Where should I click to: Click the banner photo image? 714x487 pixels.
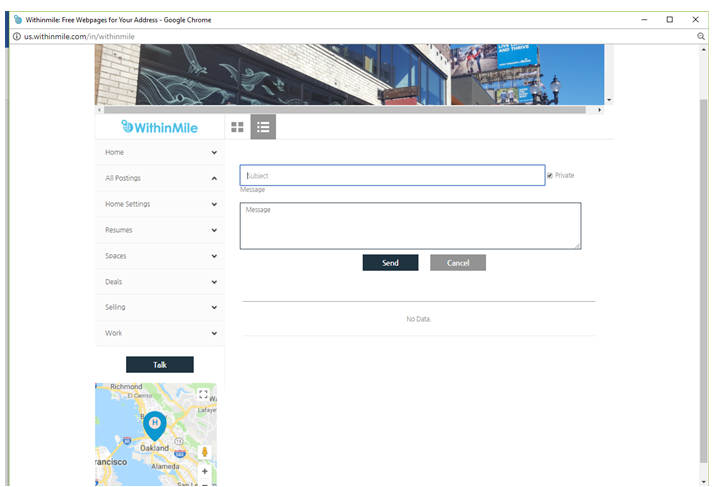(x=349, y=75)
